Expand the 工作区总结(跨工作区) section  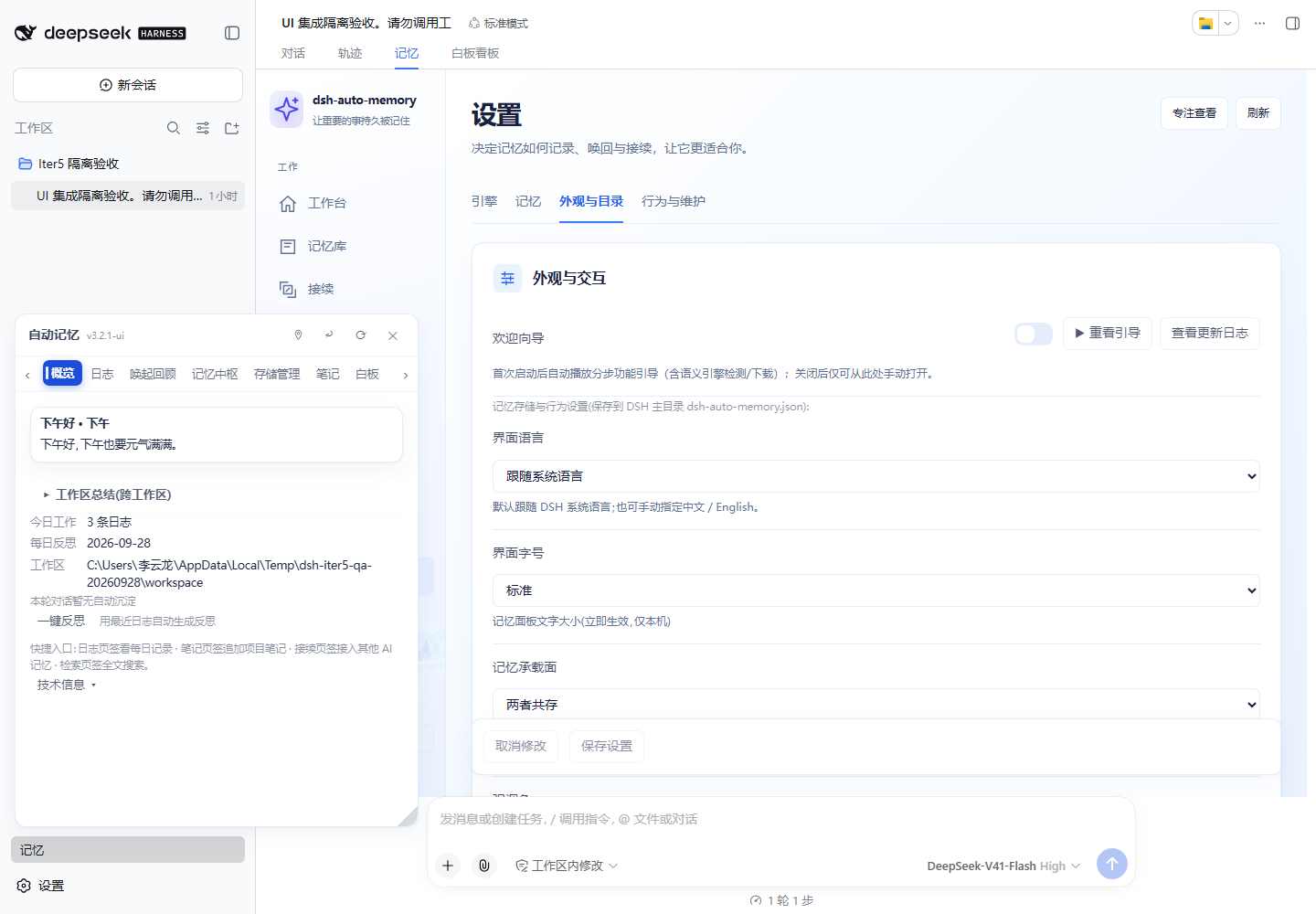pos(108,494)
